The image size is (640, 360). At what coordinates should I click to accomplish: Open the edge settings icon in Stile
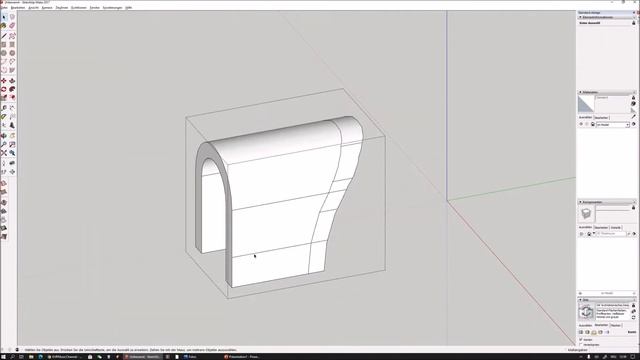pos(581,332)
